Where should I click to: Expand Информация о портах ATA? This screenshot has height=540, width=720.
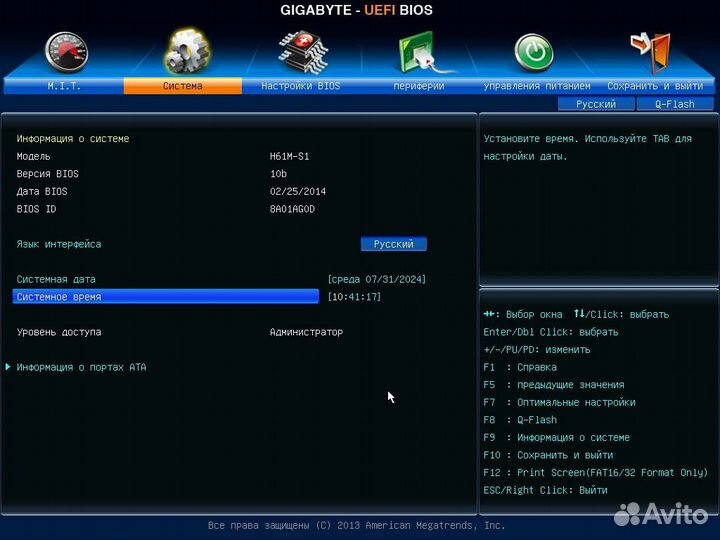(81, 367)
